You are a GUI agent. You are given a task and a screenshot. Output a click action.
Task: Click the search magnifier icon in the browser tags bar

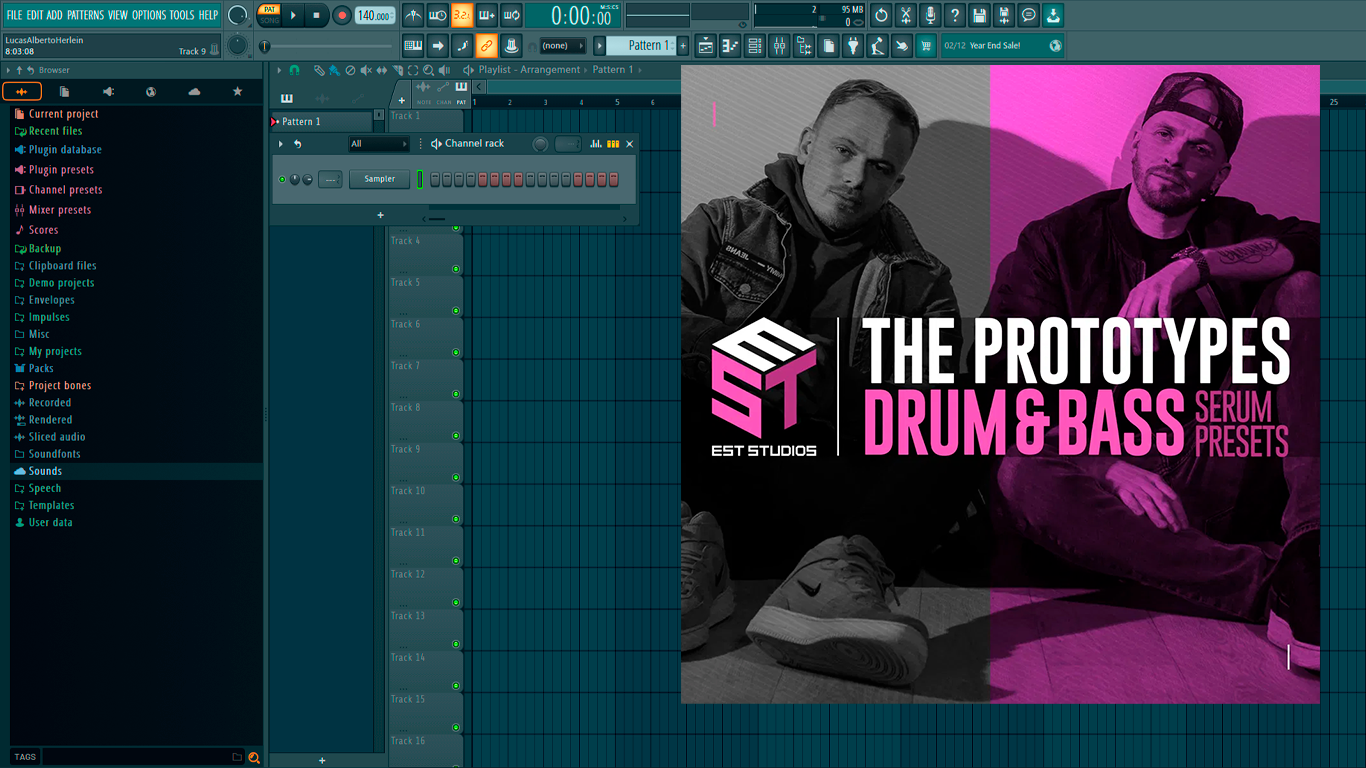point(254,757)
